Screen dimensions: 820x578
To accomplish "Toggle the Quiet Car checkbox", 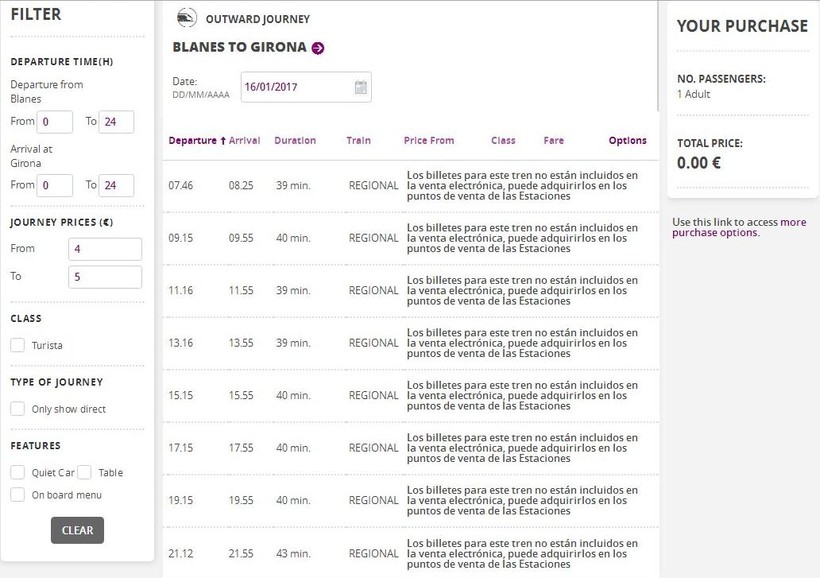I will click(x=18, y=472).
